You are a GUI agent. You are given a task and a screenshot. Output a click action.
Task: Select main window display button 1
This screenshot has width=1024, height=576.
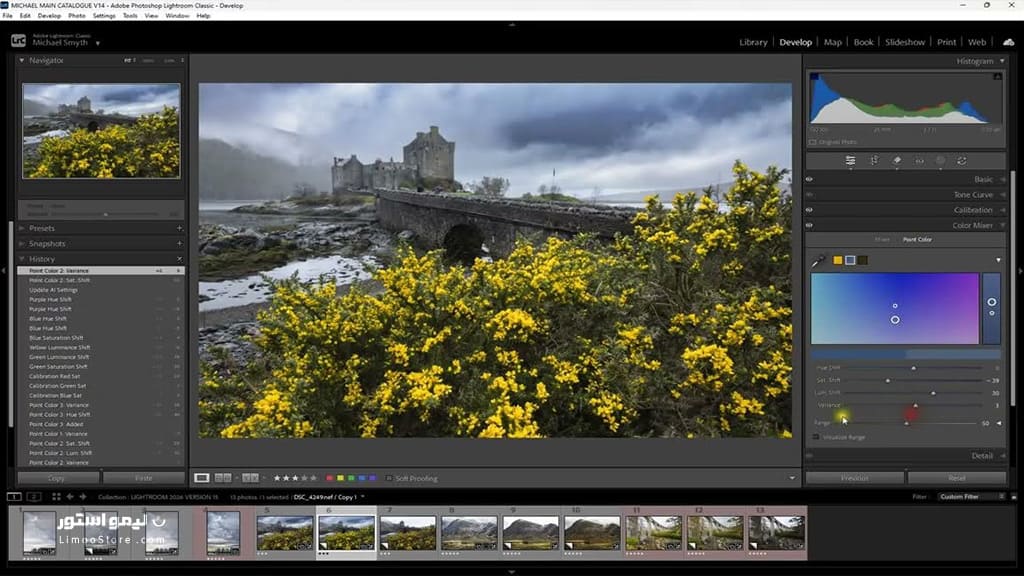point(14,497)
